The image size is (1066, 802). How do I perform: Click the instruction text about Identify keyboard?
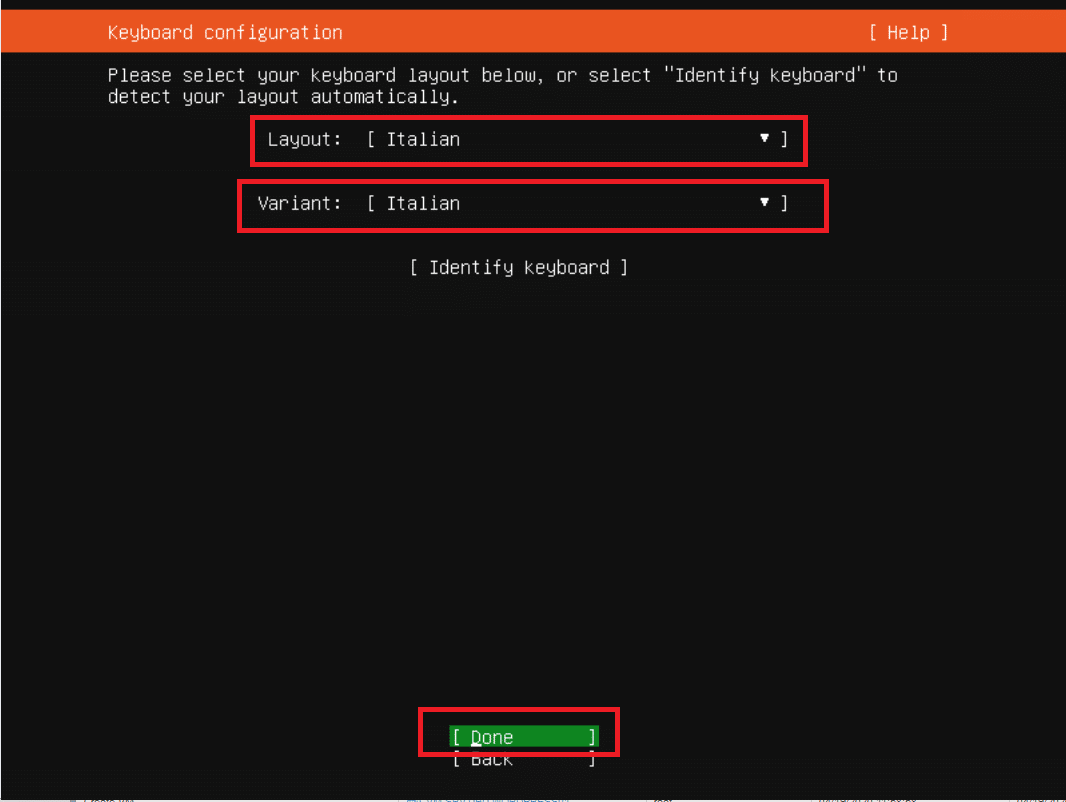(x=502, y=86)
